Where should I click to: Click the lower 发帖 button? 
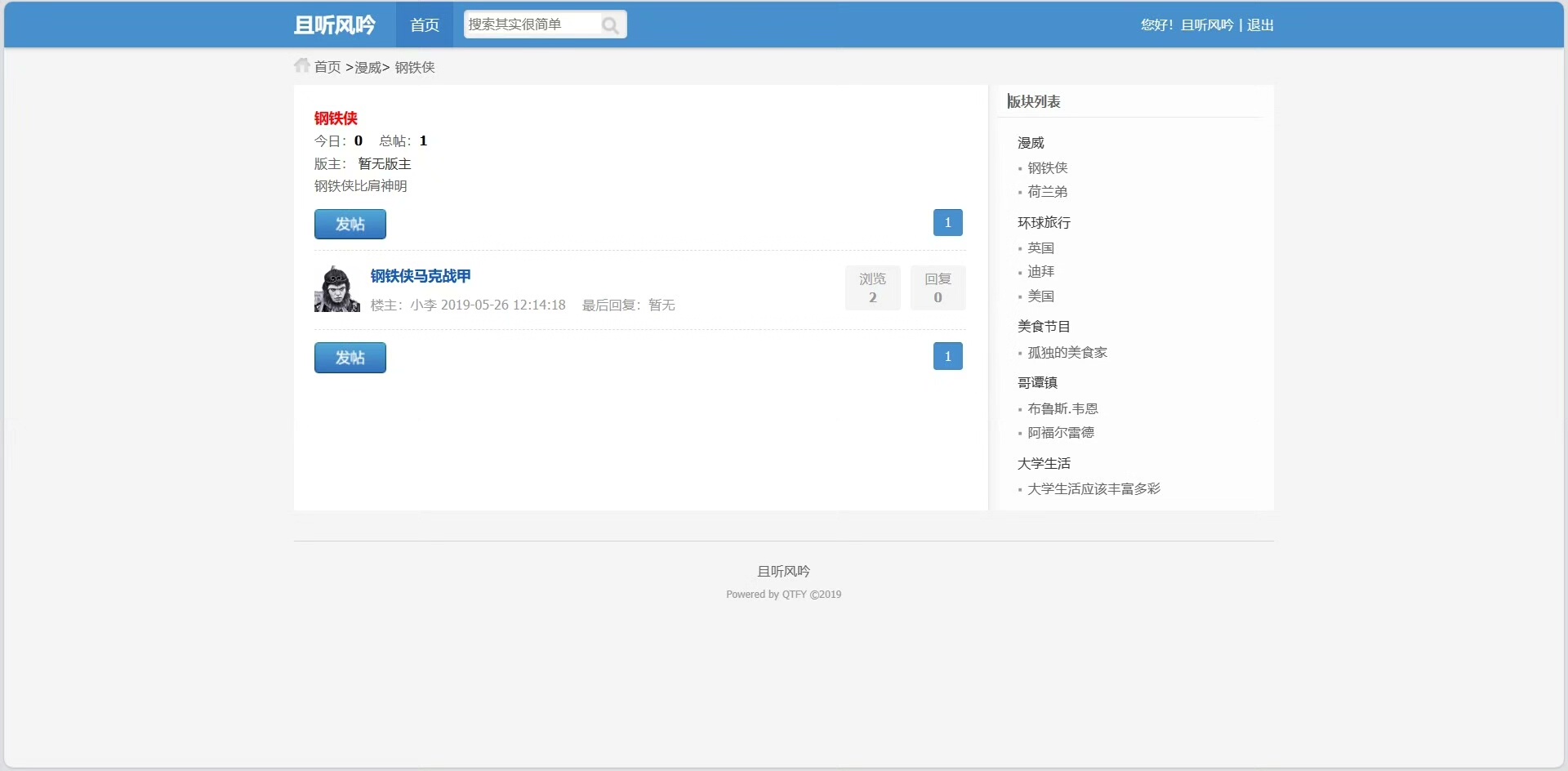[350, 358]
